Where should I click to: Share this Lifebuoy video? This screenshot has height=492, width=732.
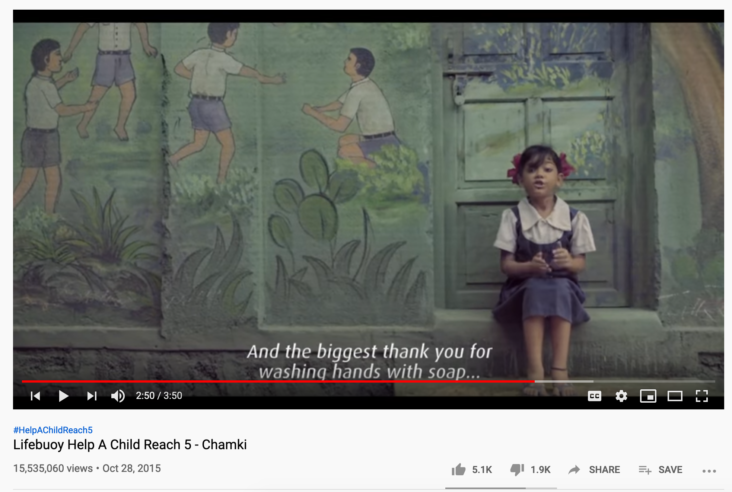594,470
